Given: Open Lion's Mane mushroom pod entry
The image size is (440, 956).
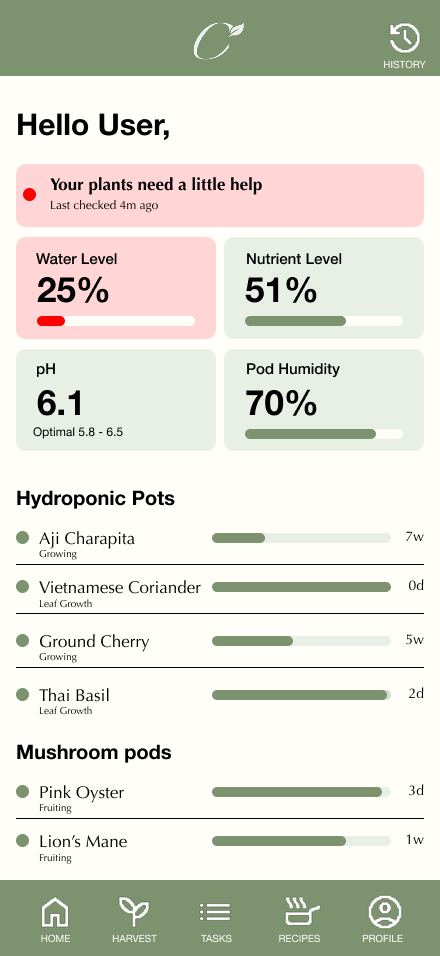Looking at the screenshot, I should [x=219, y=847].
